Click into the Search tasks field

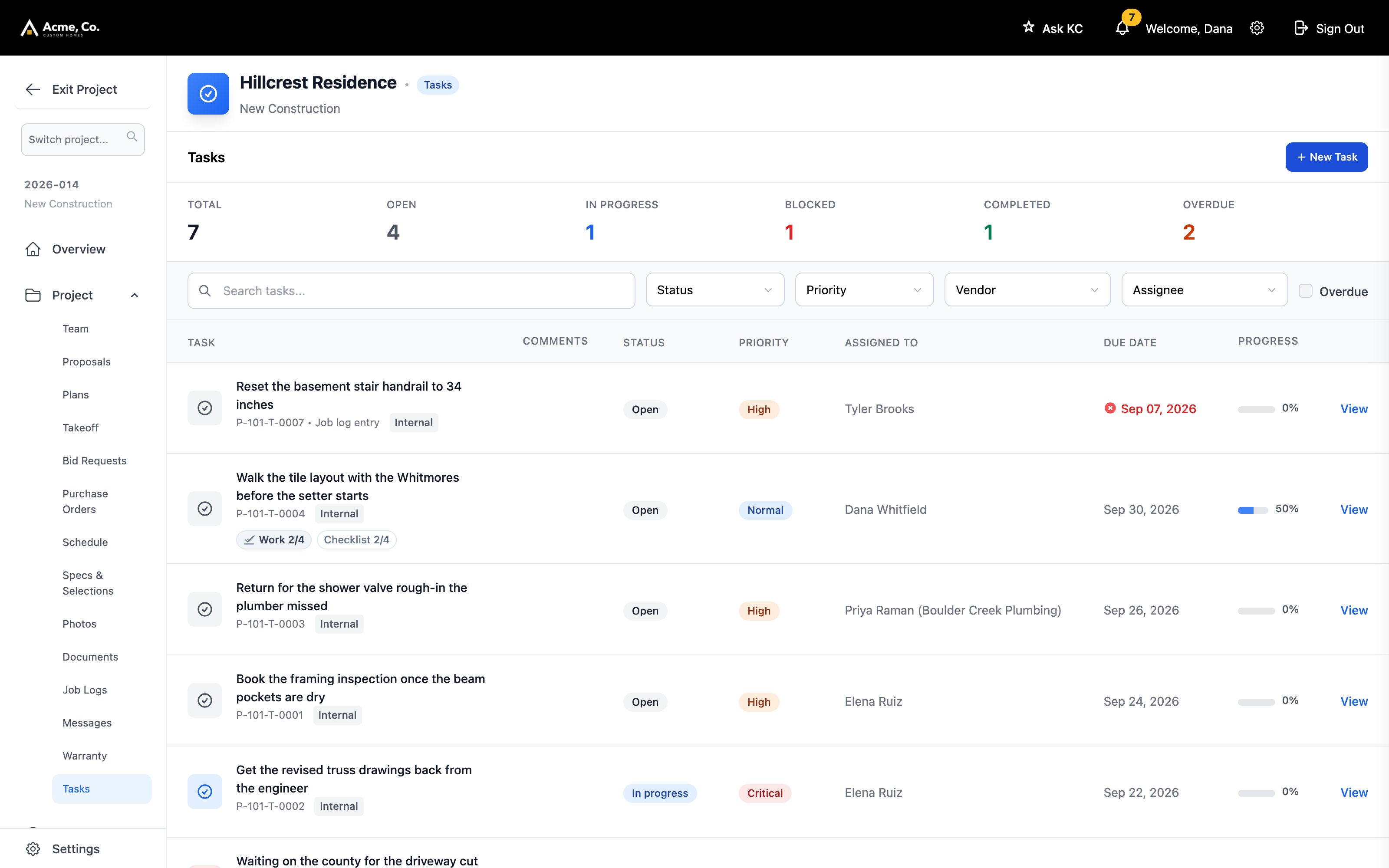tap(411, 291)
